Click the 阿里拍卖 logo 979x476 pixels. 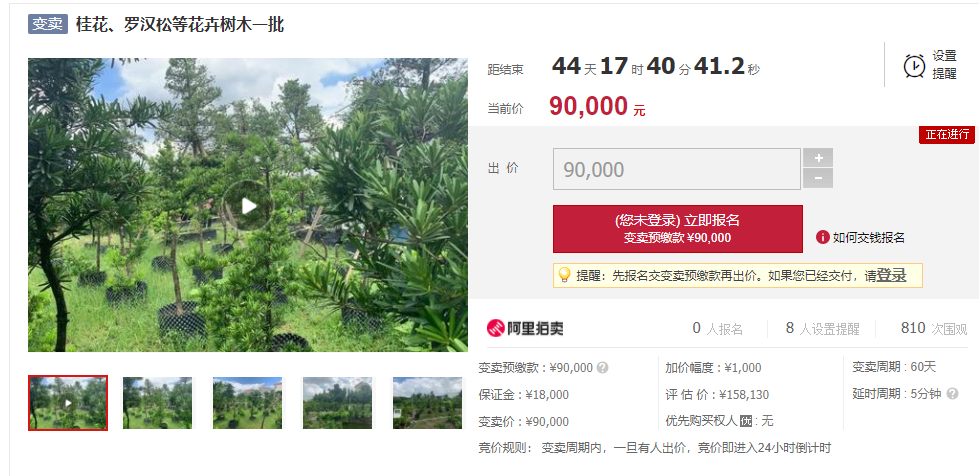point(525,328)
